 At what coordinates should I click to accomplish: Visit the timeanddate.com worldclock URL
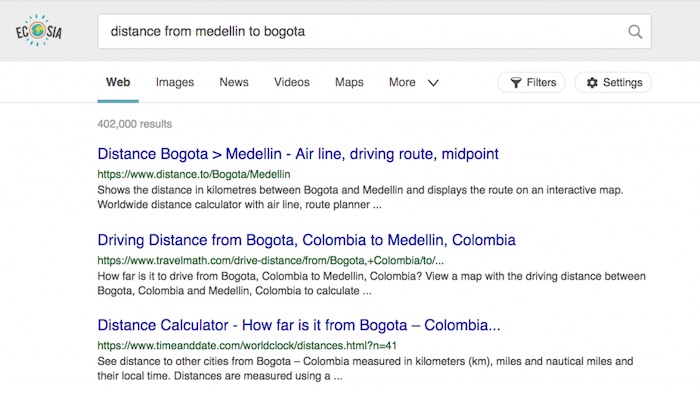[247, 346]
